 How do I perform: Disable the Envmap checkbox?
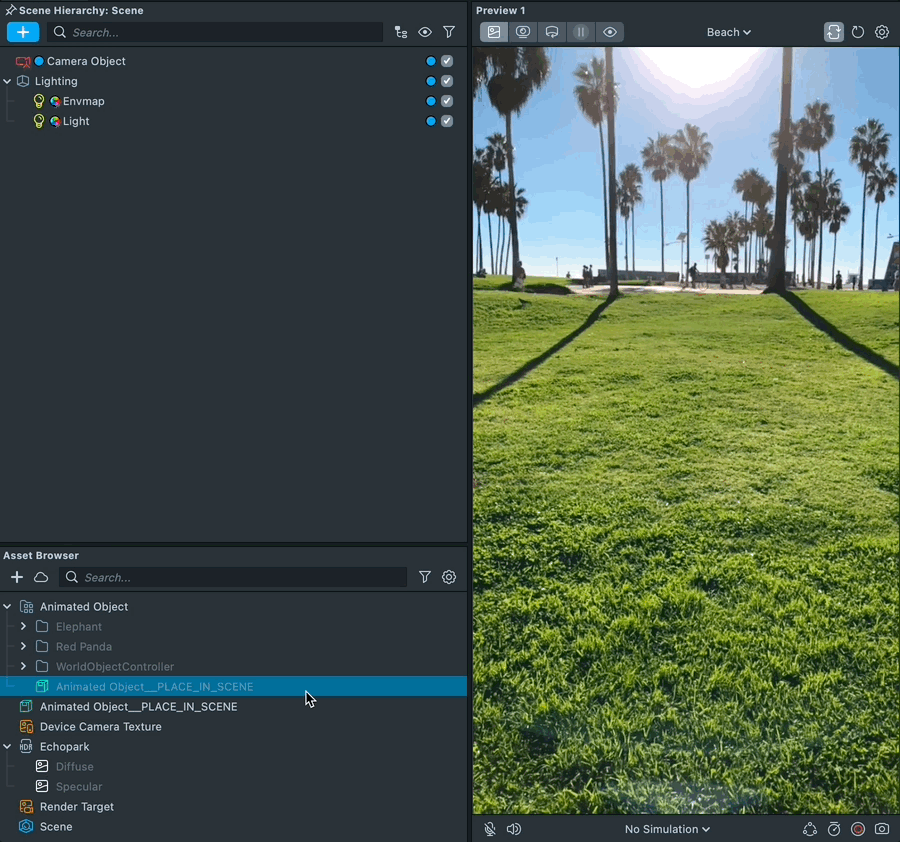click(447, 101)
